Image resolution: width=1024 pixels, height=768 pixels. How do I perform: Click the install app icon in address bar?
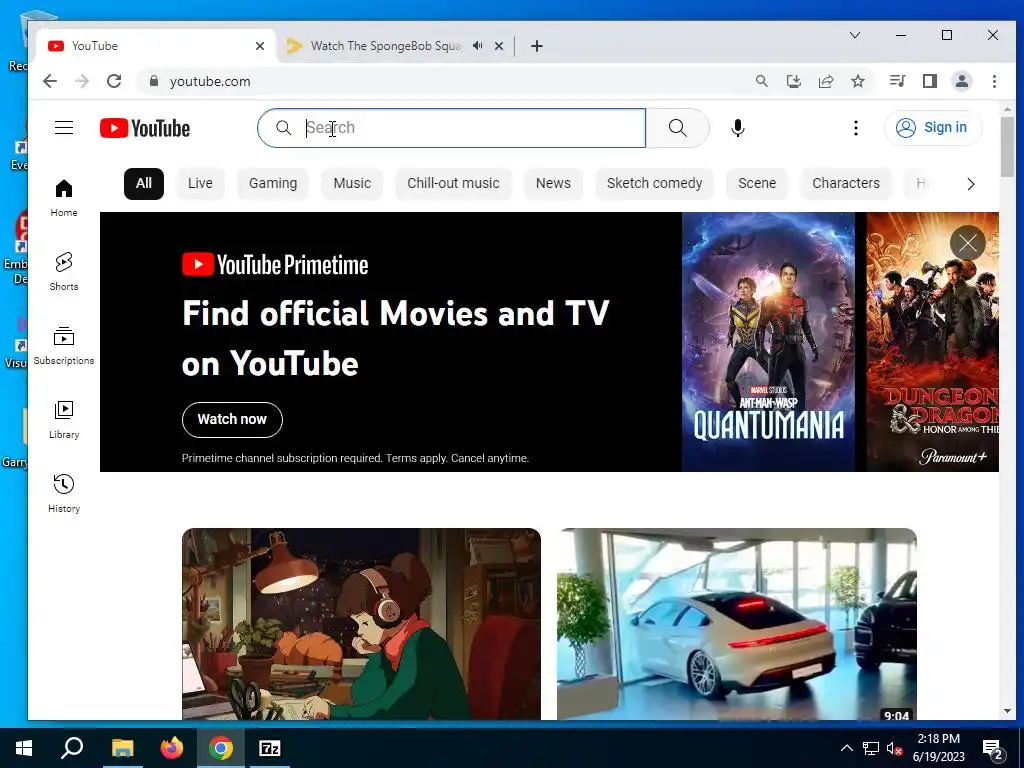793,81
